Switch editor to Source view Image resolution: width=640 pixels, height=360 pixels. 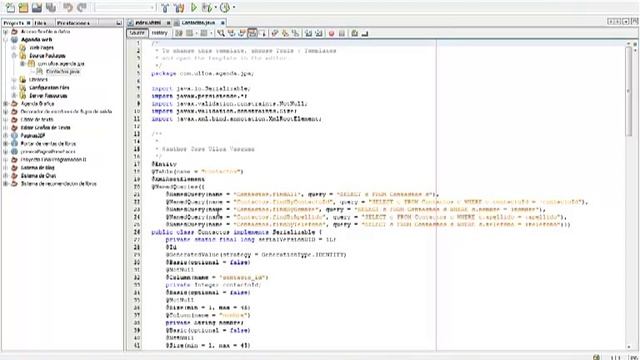tap(137, 33)
